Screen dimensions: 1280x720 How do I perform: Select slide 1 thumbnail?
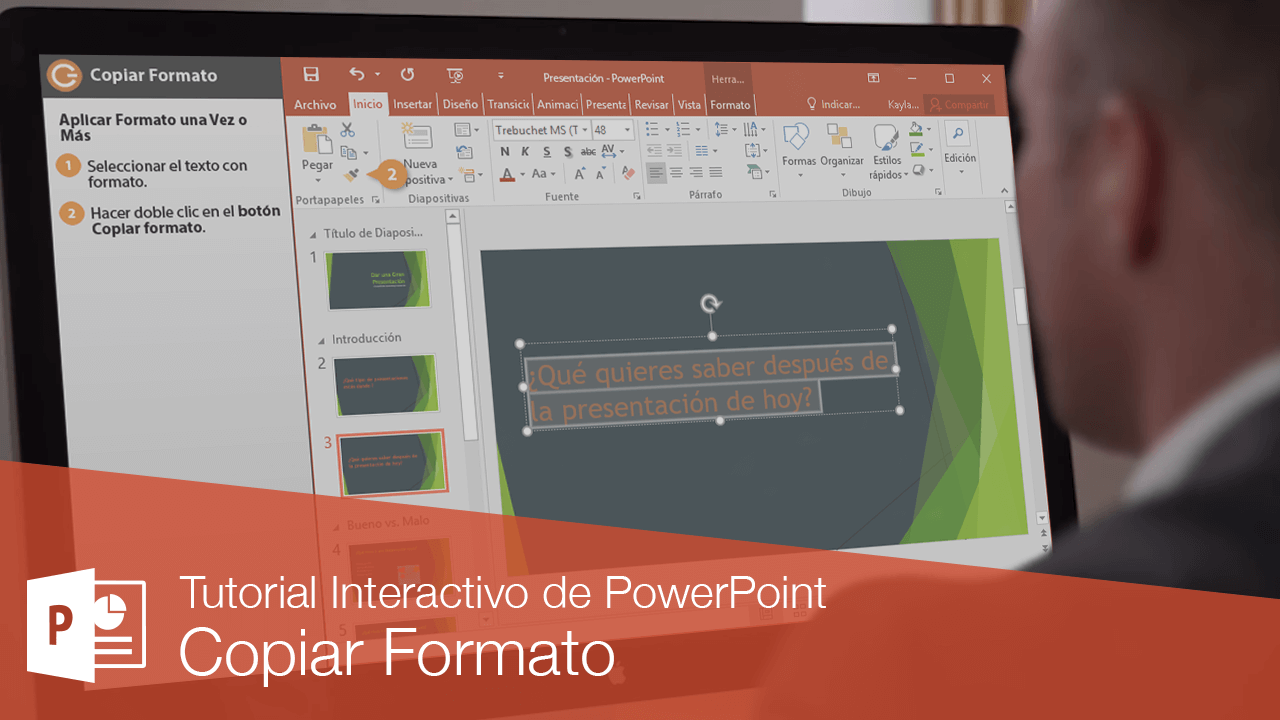click(x=378, y=279)
